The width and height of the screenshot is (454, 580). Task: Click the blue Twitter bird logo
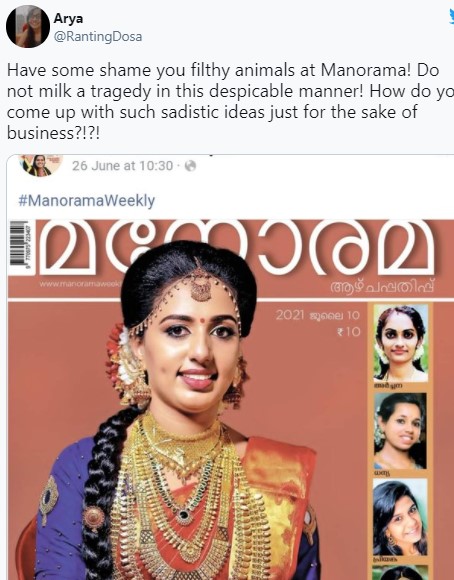pyautogui.click(x=451, y=17)
